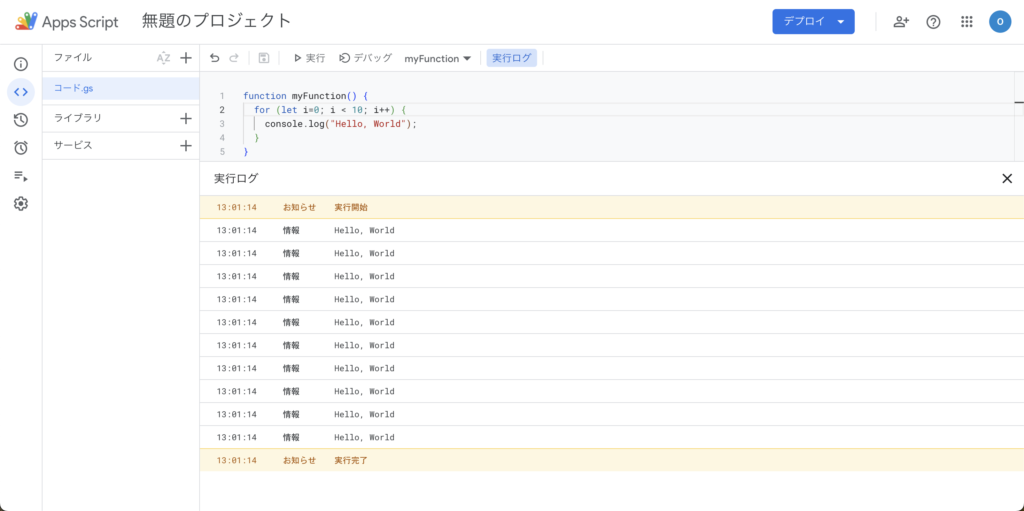Add a new file with plus icon
This screenshot has height=511, width=1024.
tap(185, 58)
